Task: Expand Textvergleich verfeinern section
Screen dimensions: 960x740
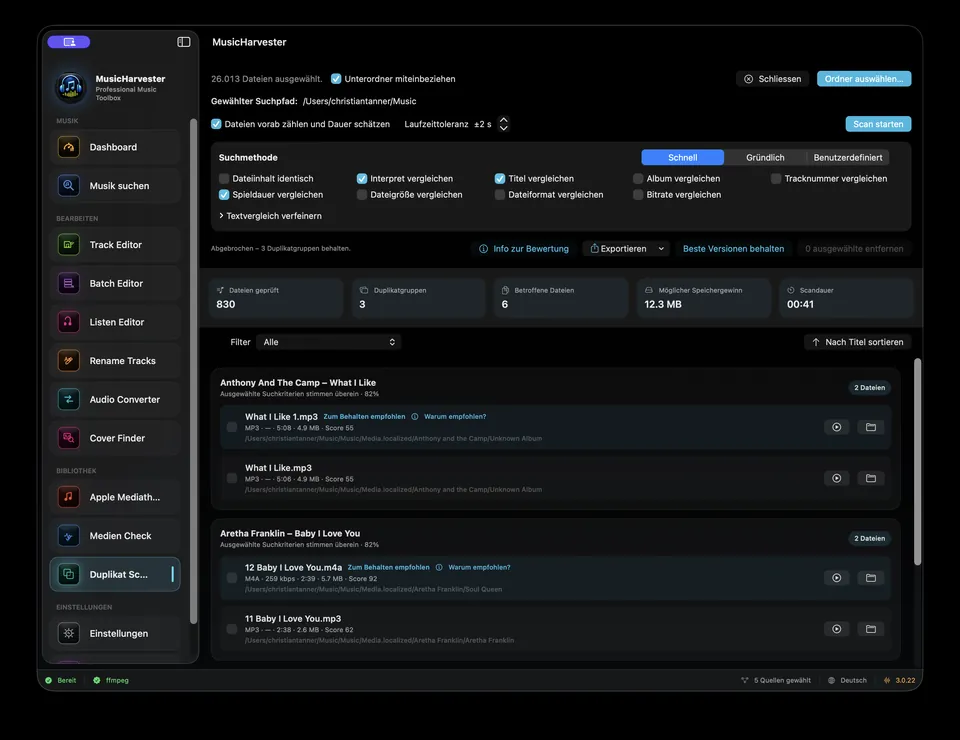Action: (x=270, y=216)
